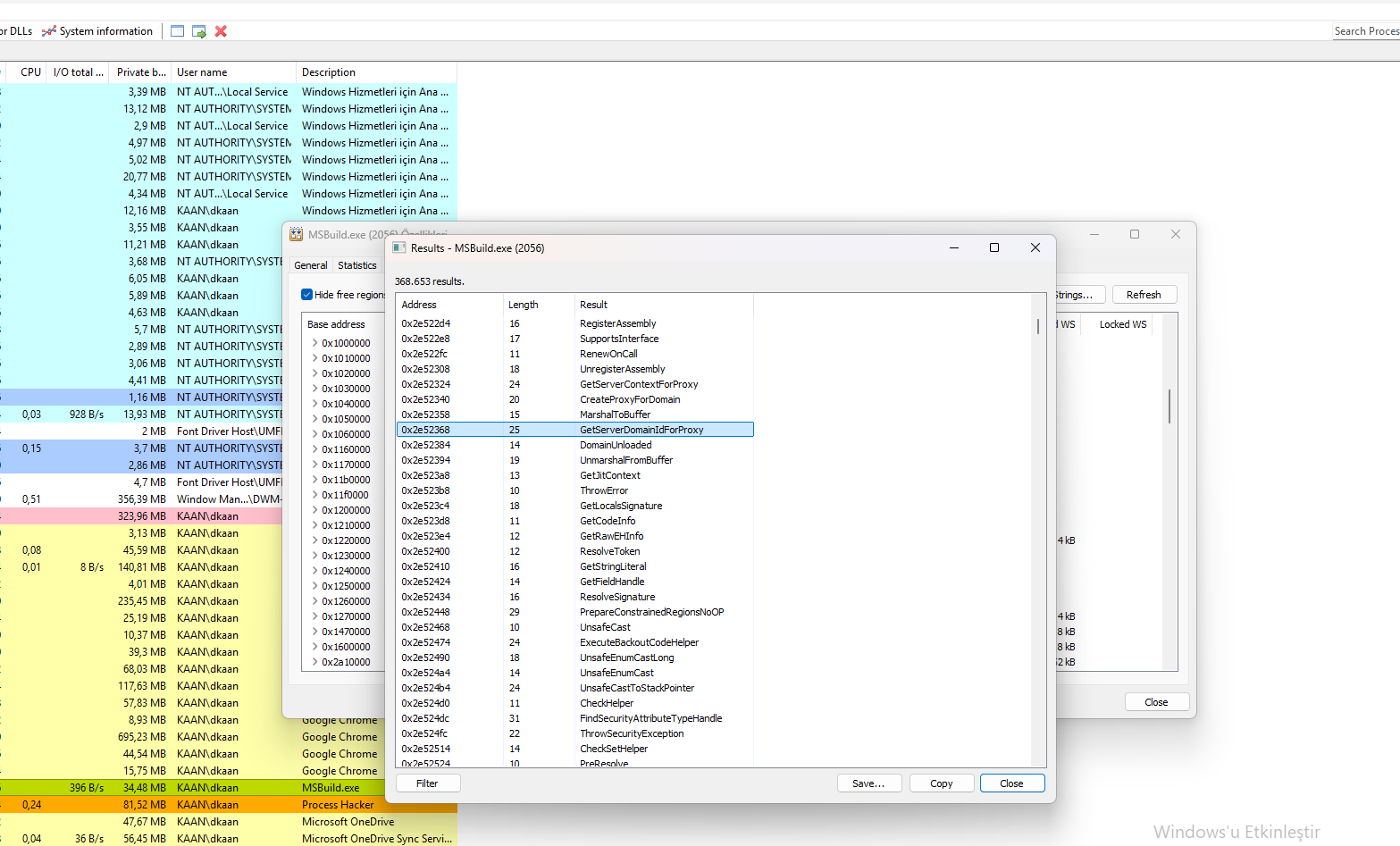Click the Base address column header
Viewport: 1400px width, 846px height.
tap(344, 324)
